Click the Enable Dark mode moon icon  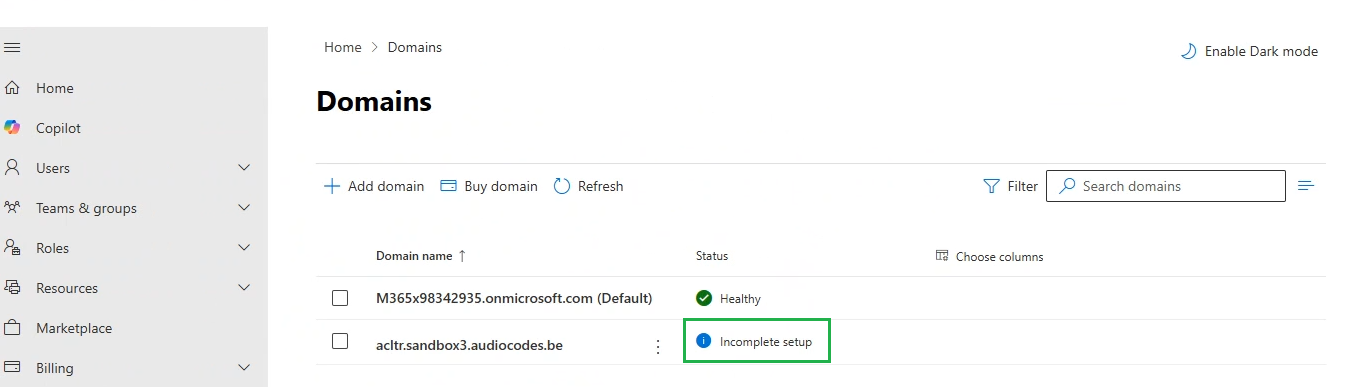pos(1188,51)
